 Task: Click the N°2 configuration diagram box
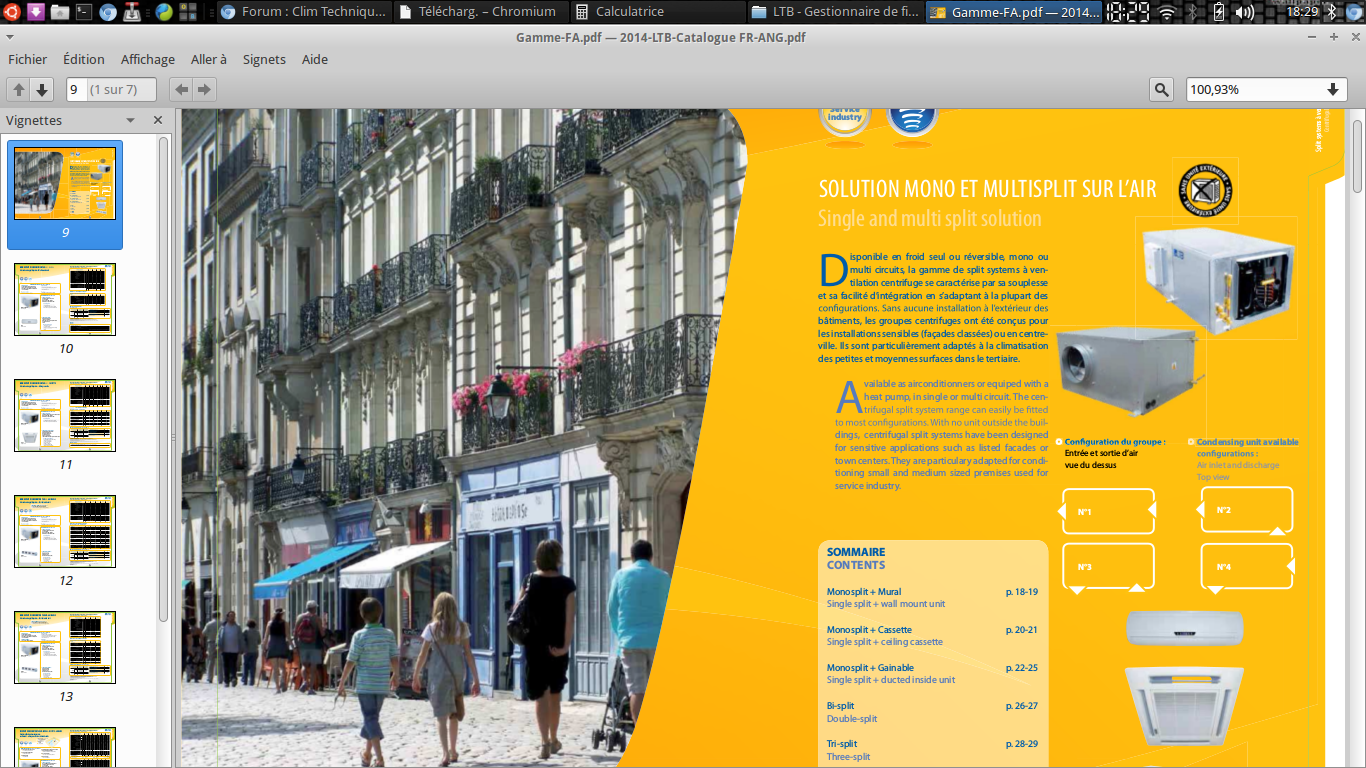(1247, 510)
